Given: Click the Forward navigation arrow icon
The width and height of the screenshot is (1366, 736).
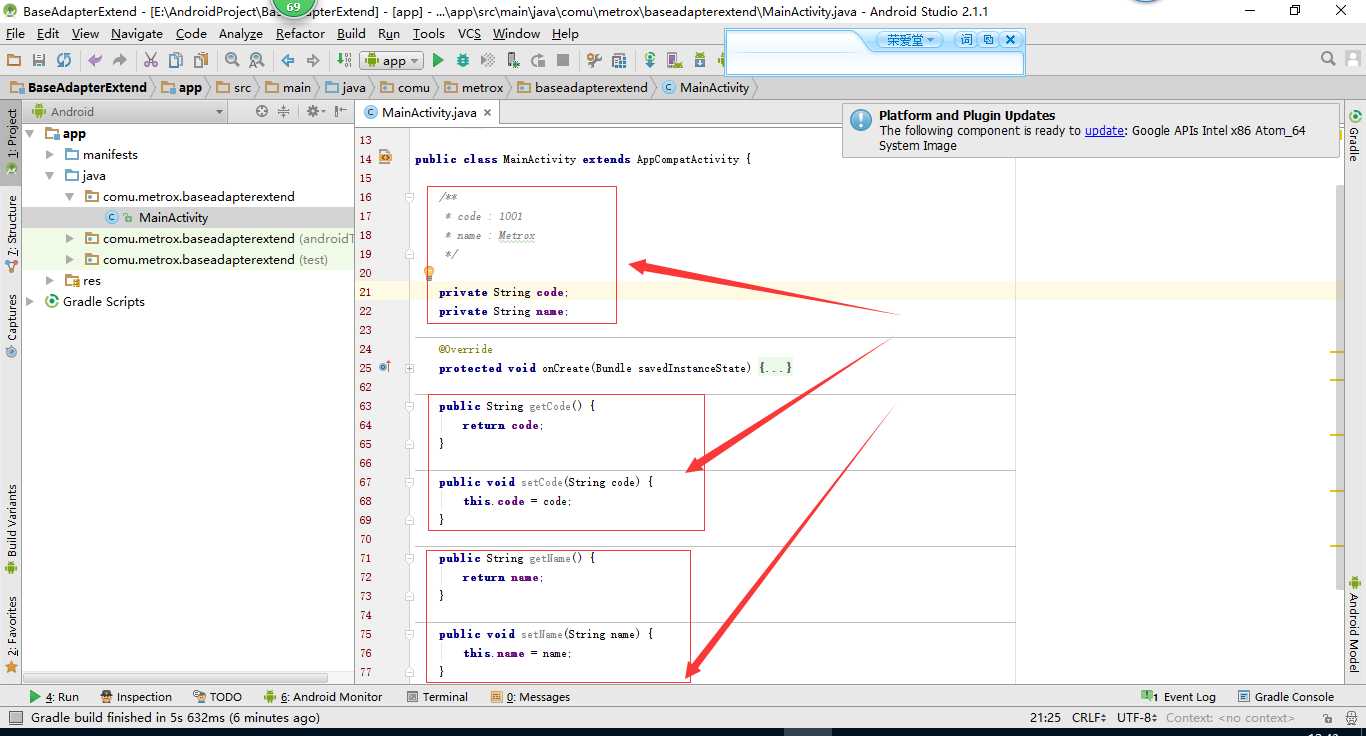Looking at the screenshot, I should tap(311, 60).
